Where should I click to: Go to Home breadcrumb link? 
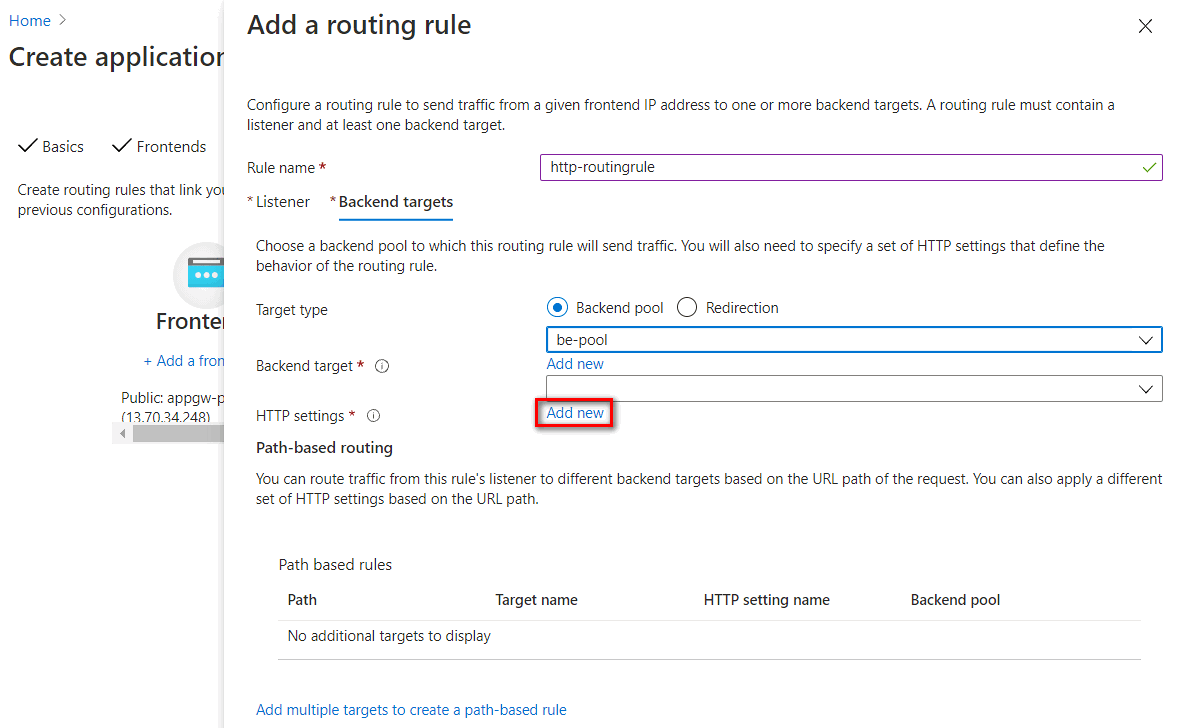click(x=30, y=20)
